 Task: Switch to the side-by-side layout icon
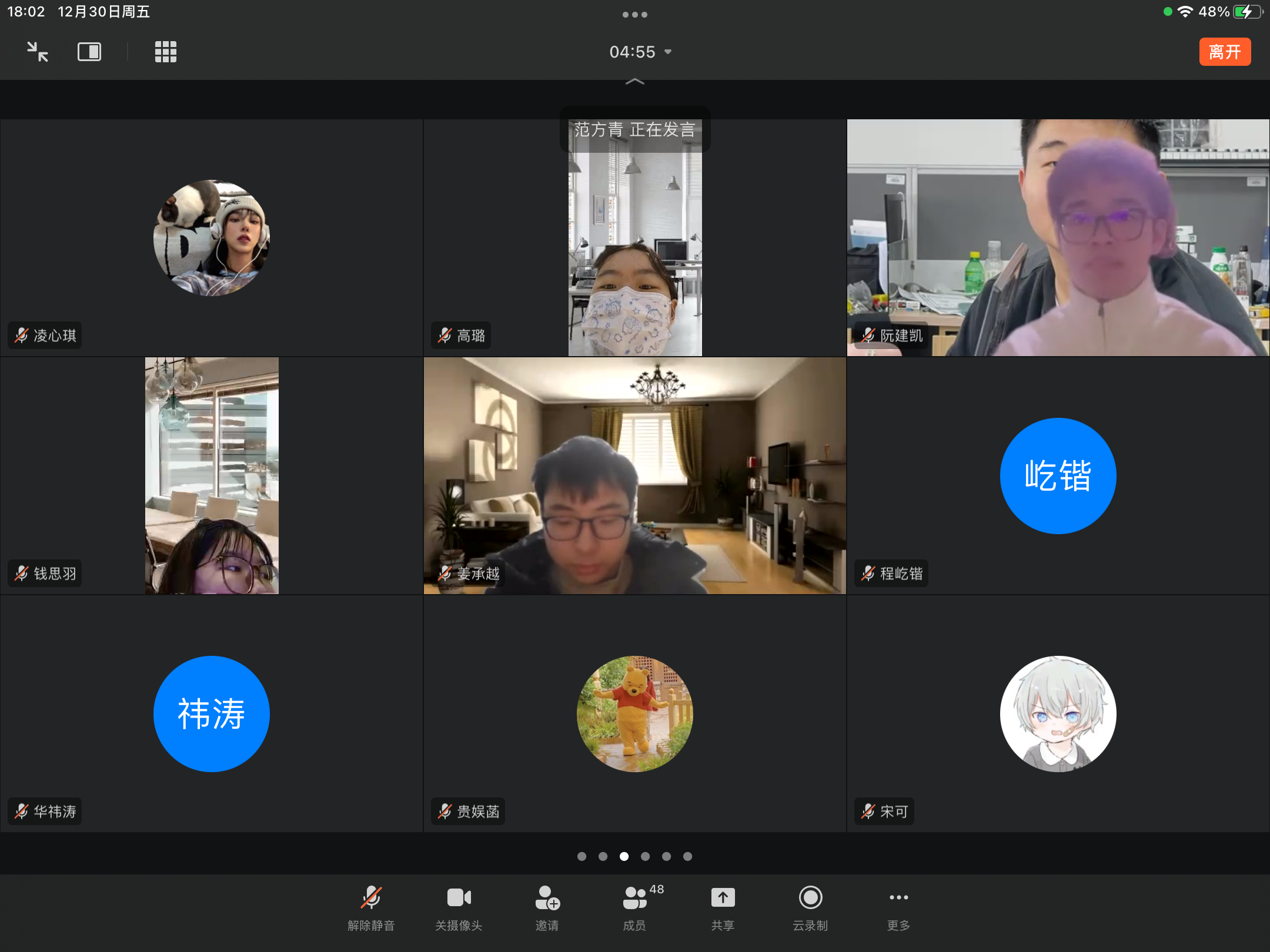point(89,52)
